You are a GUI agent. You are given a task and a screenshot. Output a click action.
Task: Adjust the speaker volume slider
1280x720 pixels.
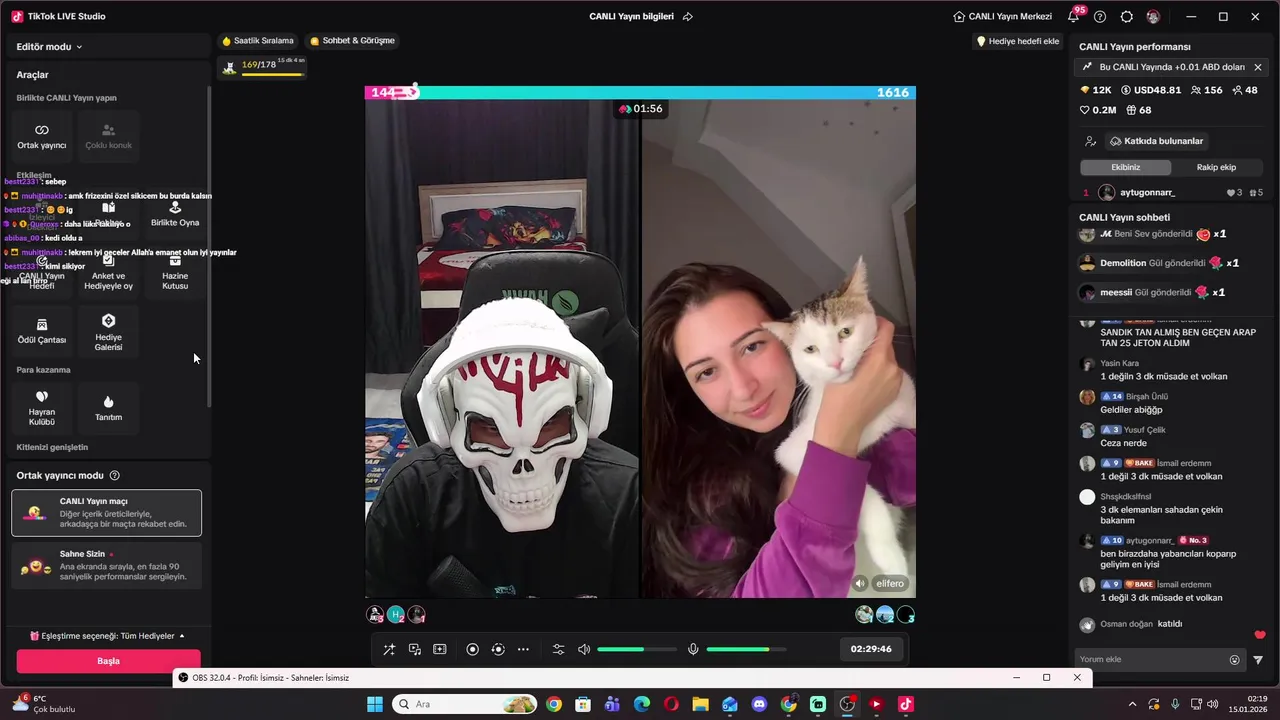(637, 650)
